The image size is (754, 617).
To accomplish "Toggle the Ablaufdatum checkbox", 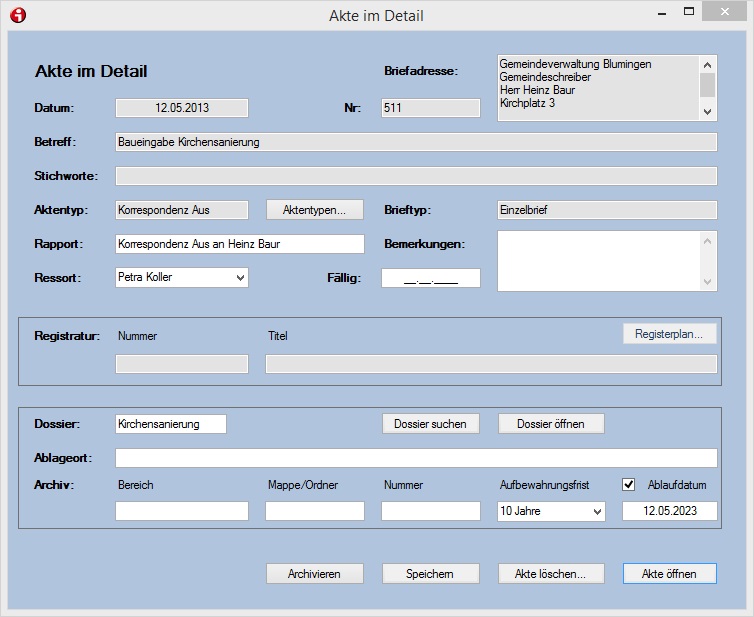I will 629,485.
